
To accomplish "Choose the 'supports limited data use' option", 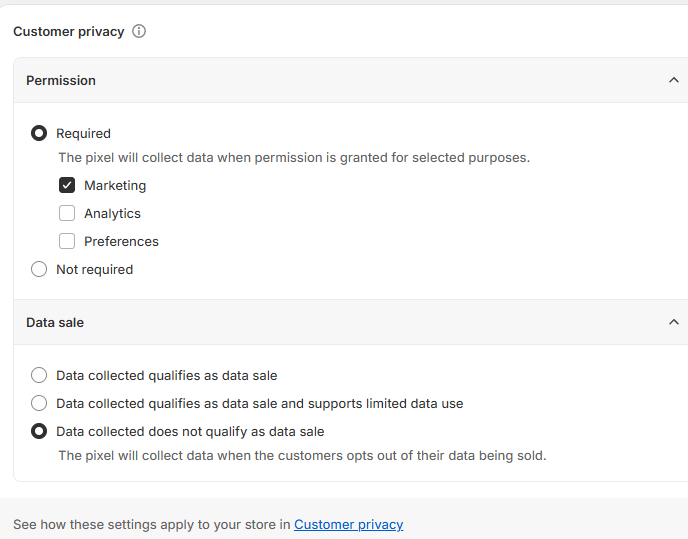I will [x=39, y=403].
